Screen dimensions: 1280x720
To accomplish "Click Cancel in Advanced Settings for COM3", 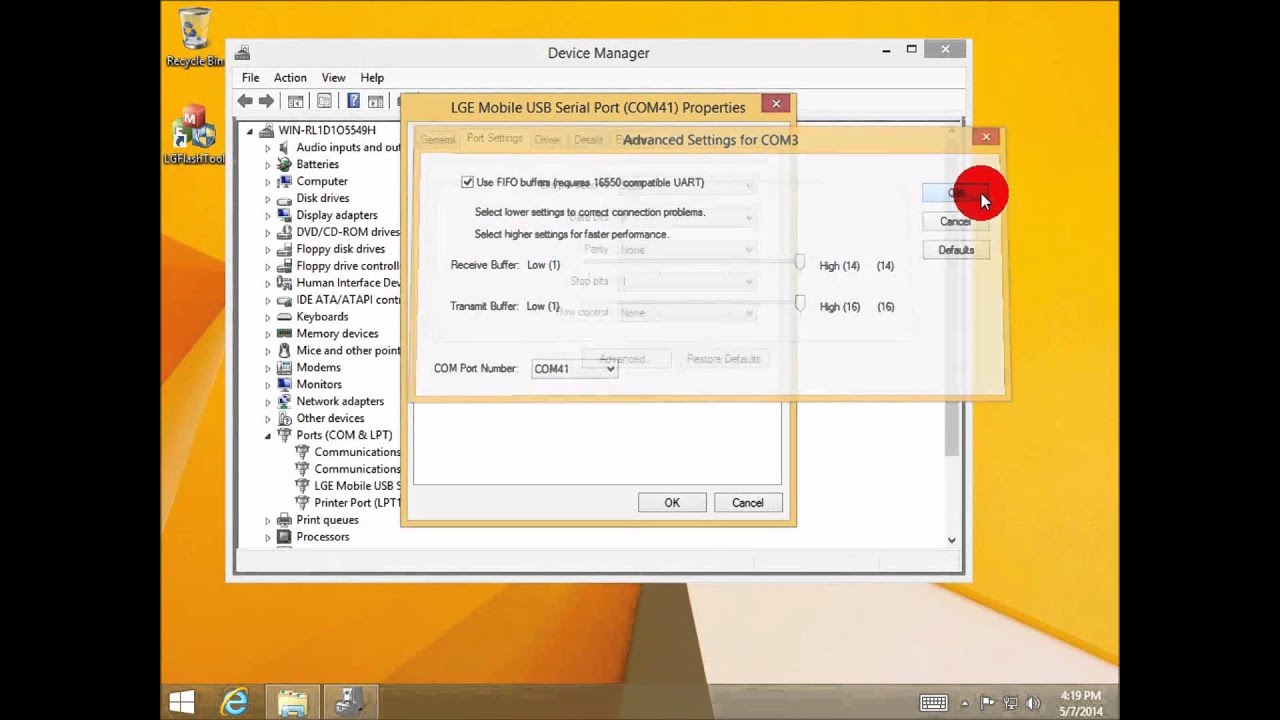I will click(x=955, y=222).
